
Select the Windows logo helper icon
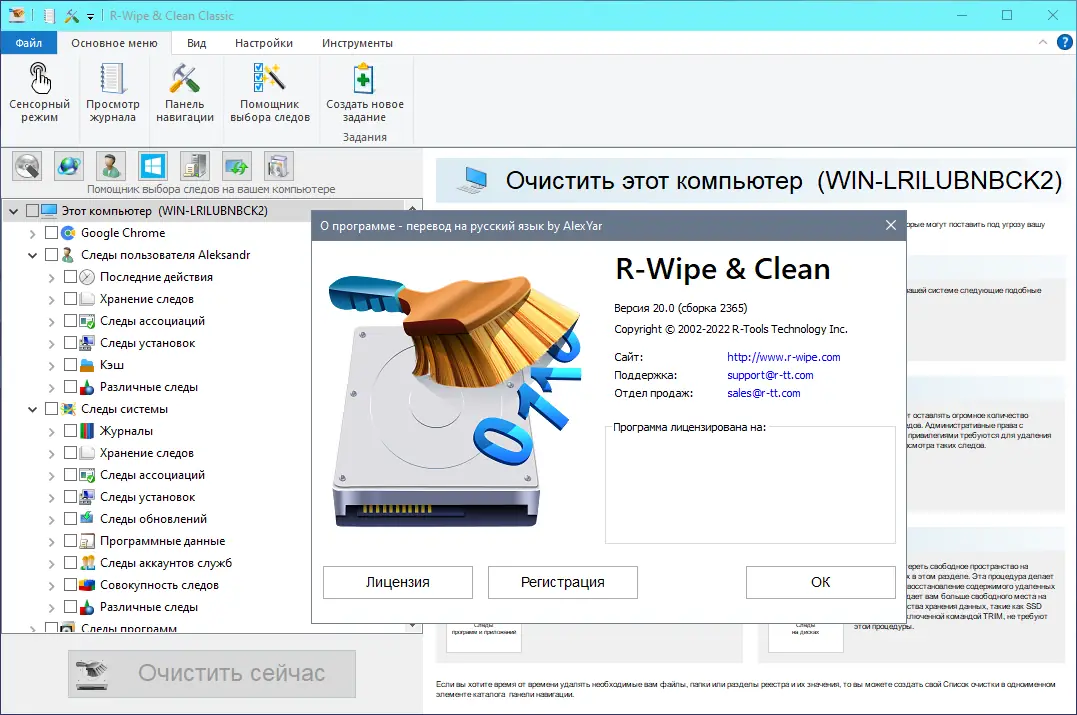152,166
